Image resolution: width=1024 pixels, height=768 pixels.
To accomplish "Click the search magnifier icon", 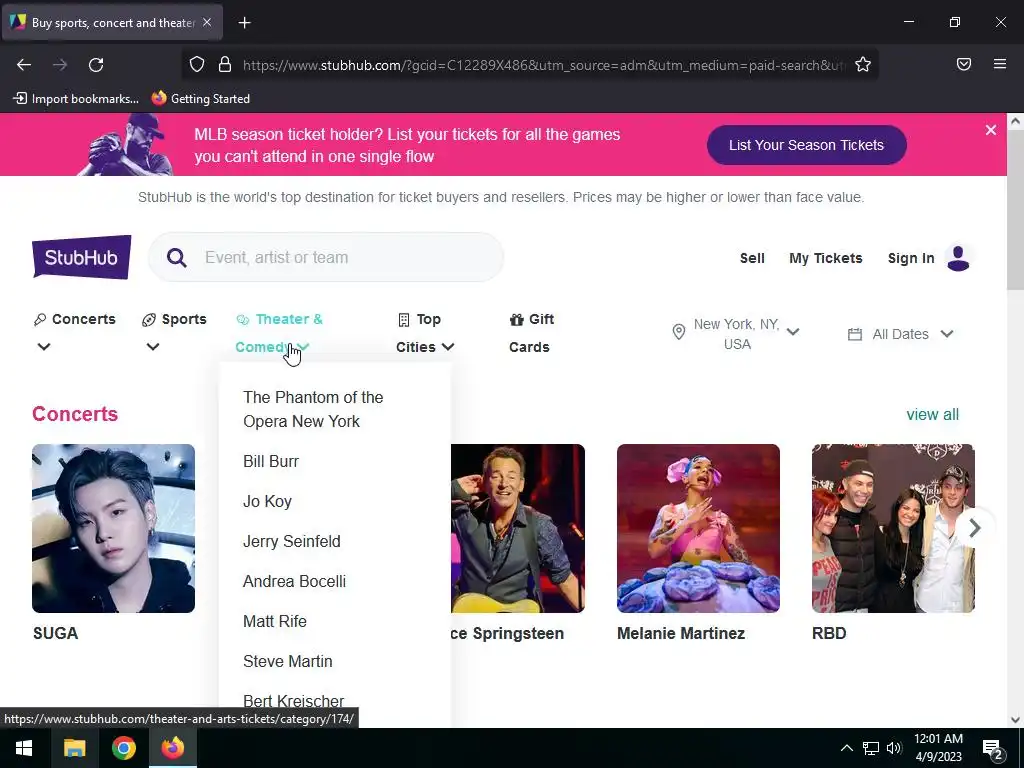I will pos(176,257).
